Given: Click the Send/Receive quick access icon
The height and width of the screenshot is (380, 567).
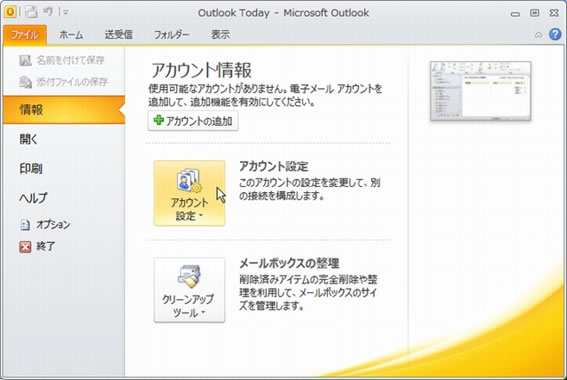Looking at the screenshot, I should [x=31, y=12].
